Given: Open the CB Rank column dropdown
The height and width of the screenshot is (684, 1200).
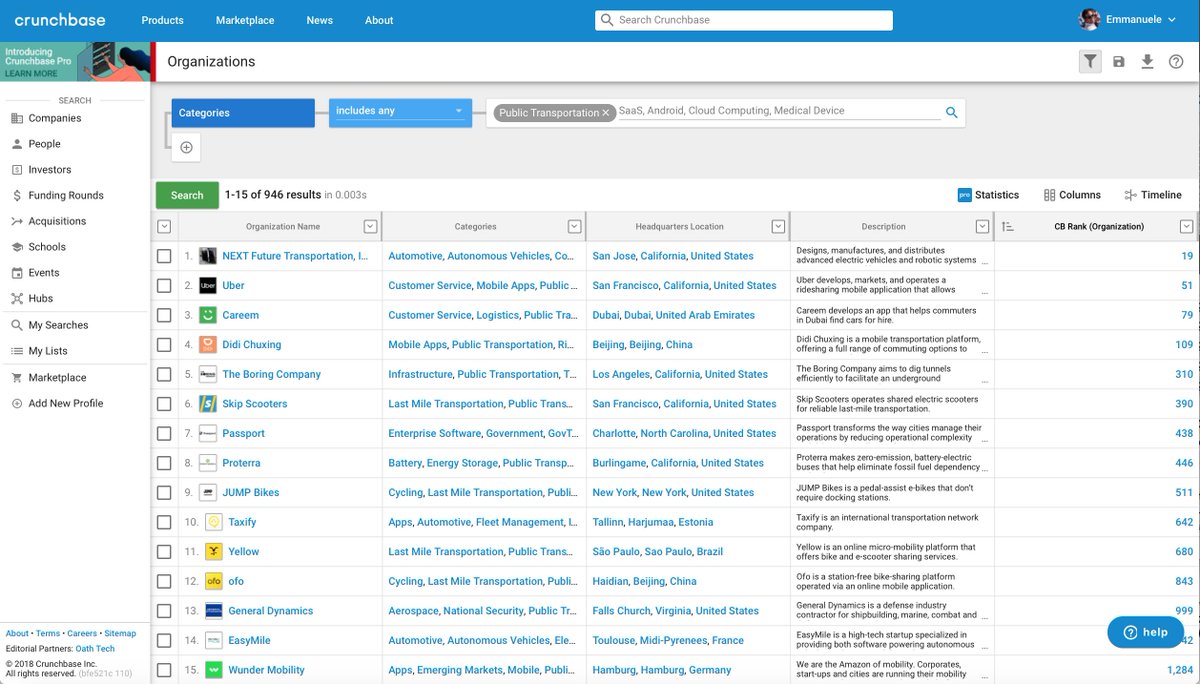Looking at the screenshot, I should (1186, 227).
